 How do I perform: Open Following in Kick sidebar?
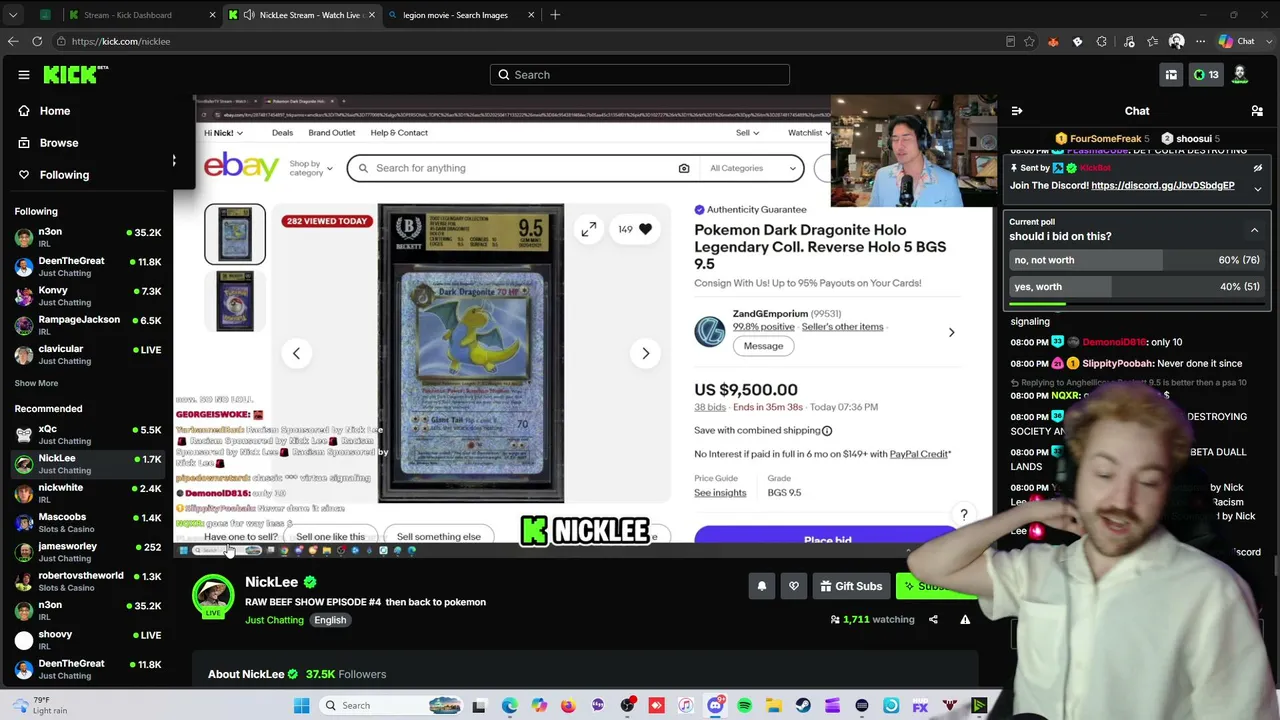pyautogui.click(x=54, y=175)
